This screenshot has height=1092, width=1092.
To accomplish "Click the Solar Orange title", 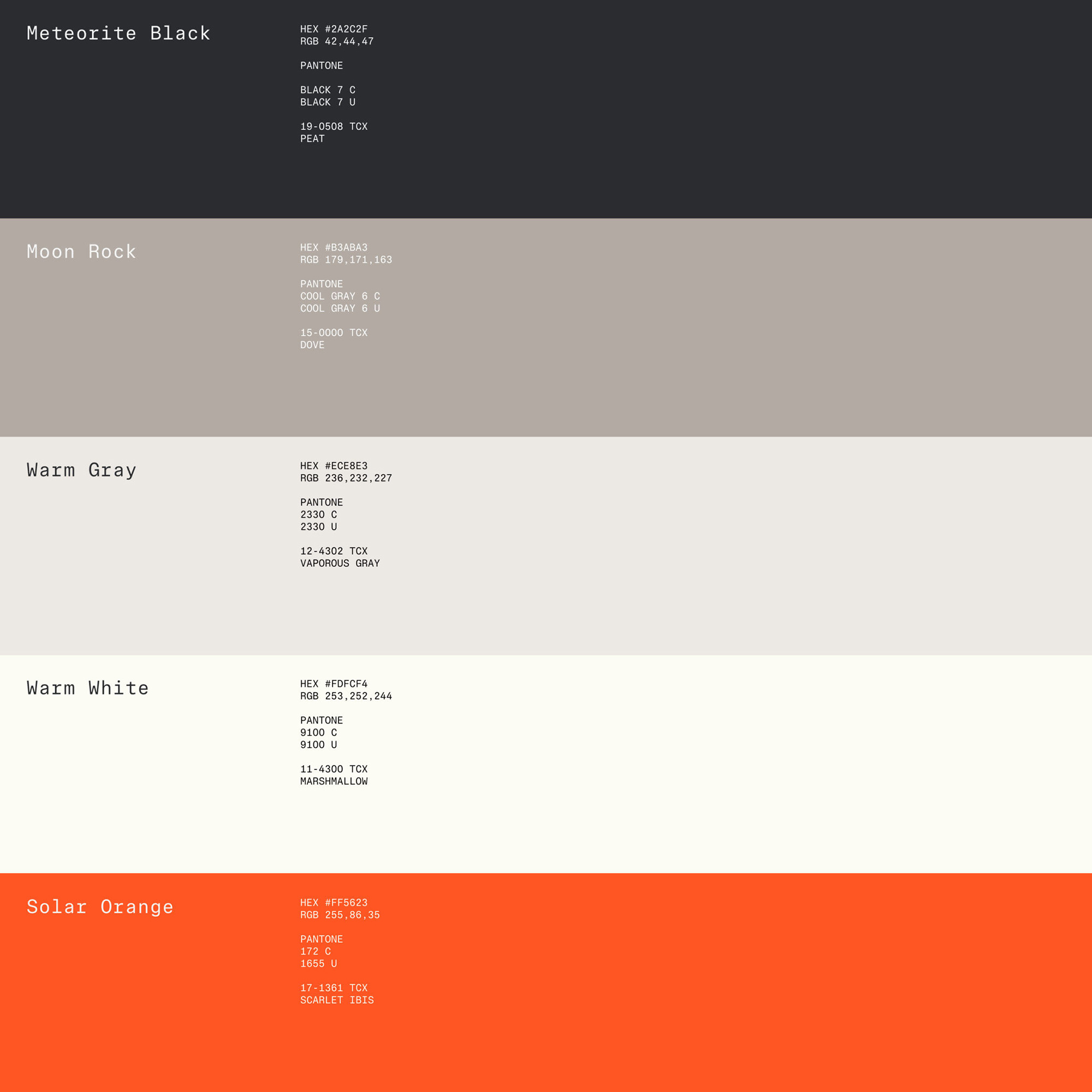I will (100, 906).
